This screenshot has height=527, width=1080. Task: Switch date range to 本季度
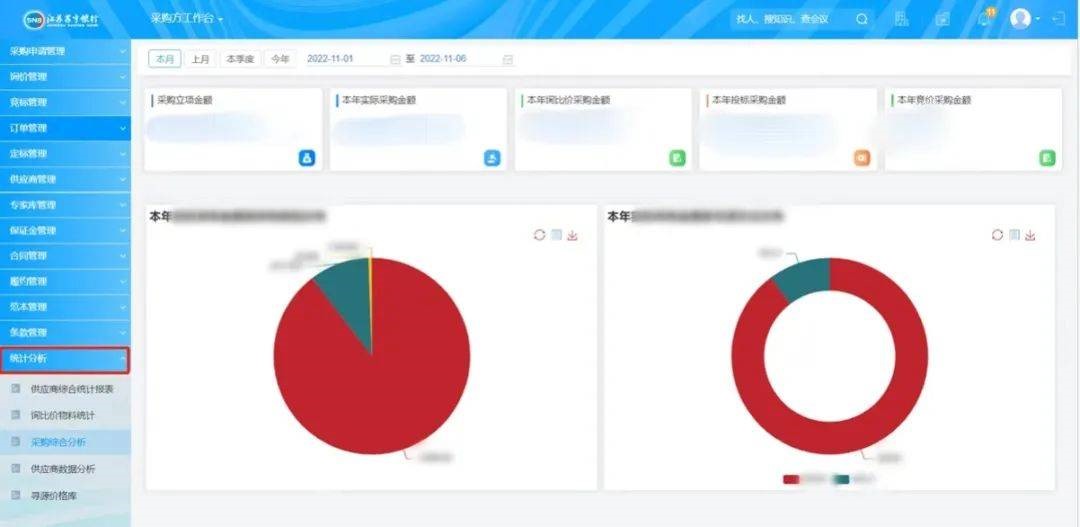(x=240, y=59)
